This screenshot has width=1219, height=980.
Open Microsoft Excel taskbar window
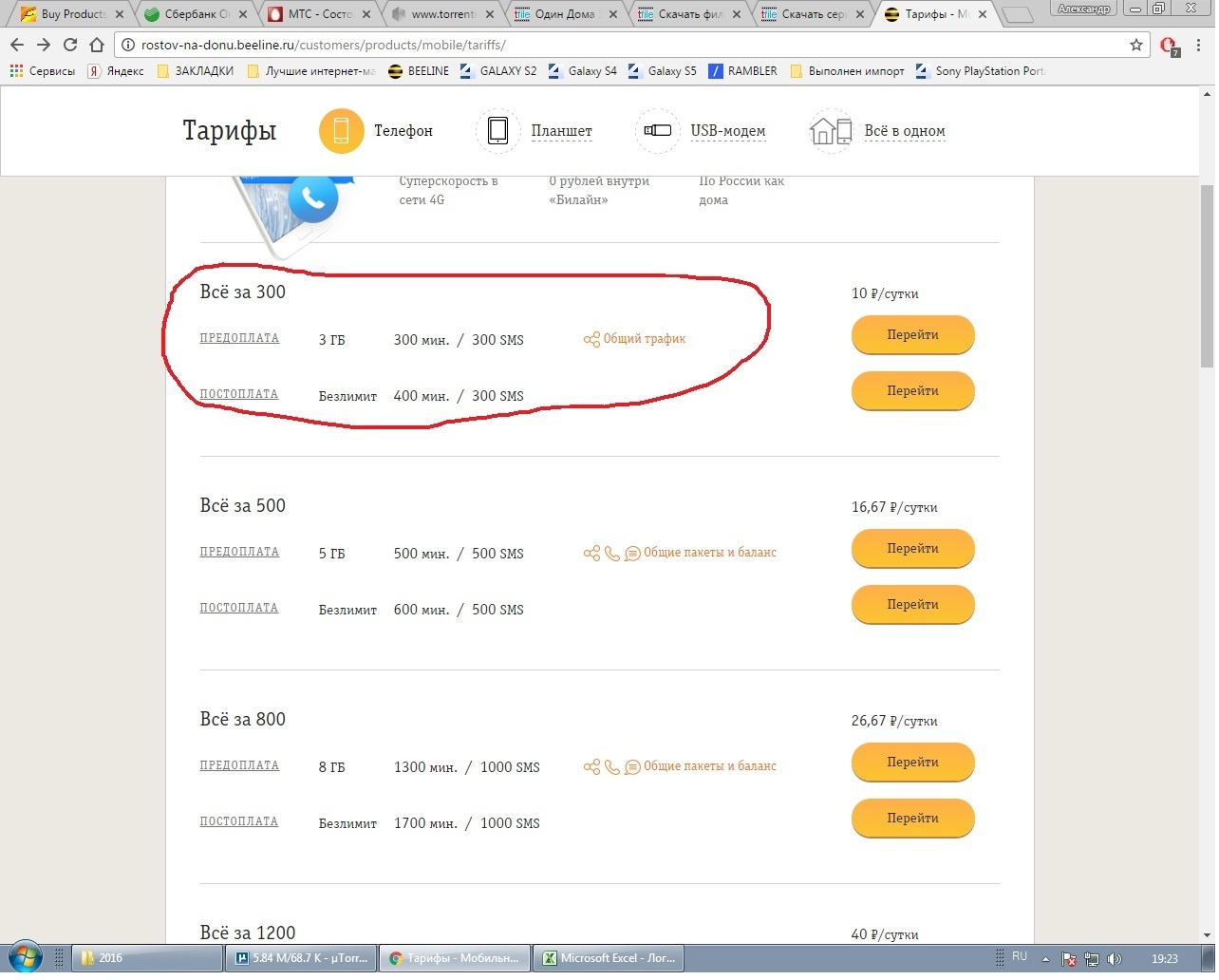click(x=608, y=959)
